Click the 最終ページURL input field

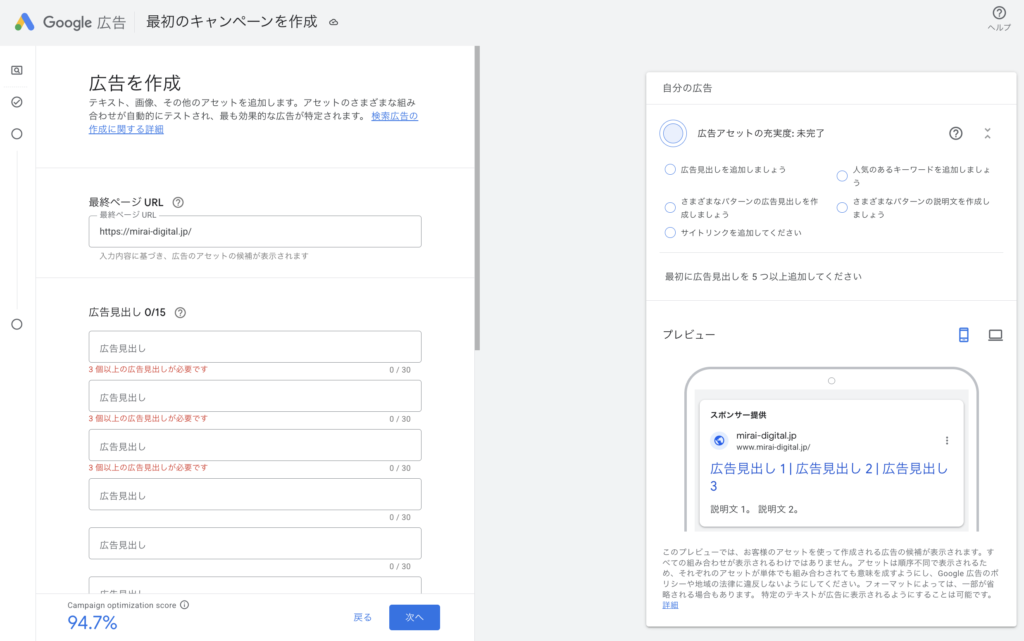point(254,231)
